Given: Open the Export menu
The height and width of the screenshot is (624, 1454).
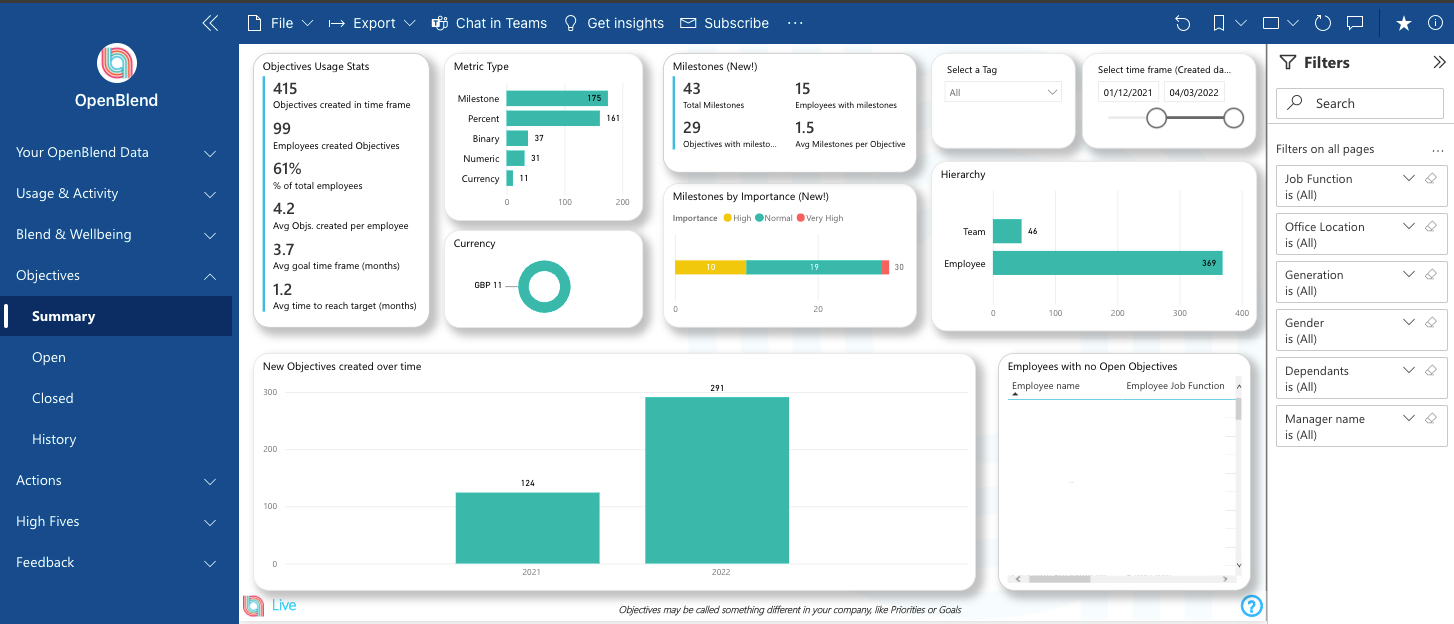Looking at the screenshot, I should click(372, 23).
